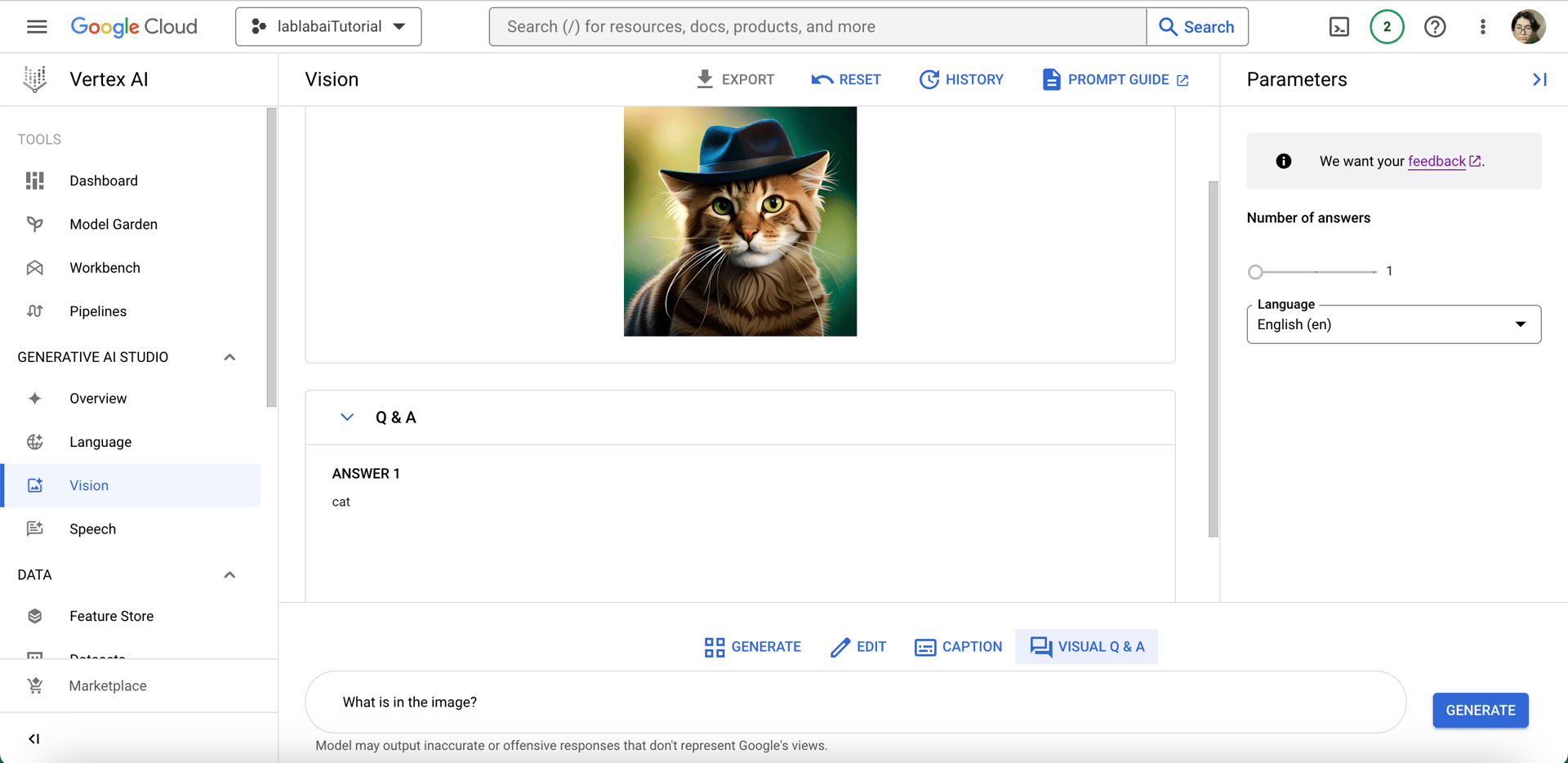Click the 'ANSWER 1' heading
The width and height of the screenshot is (1568, 763).
click(x=366, y=474)
